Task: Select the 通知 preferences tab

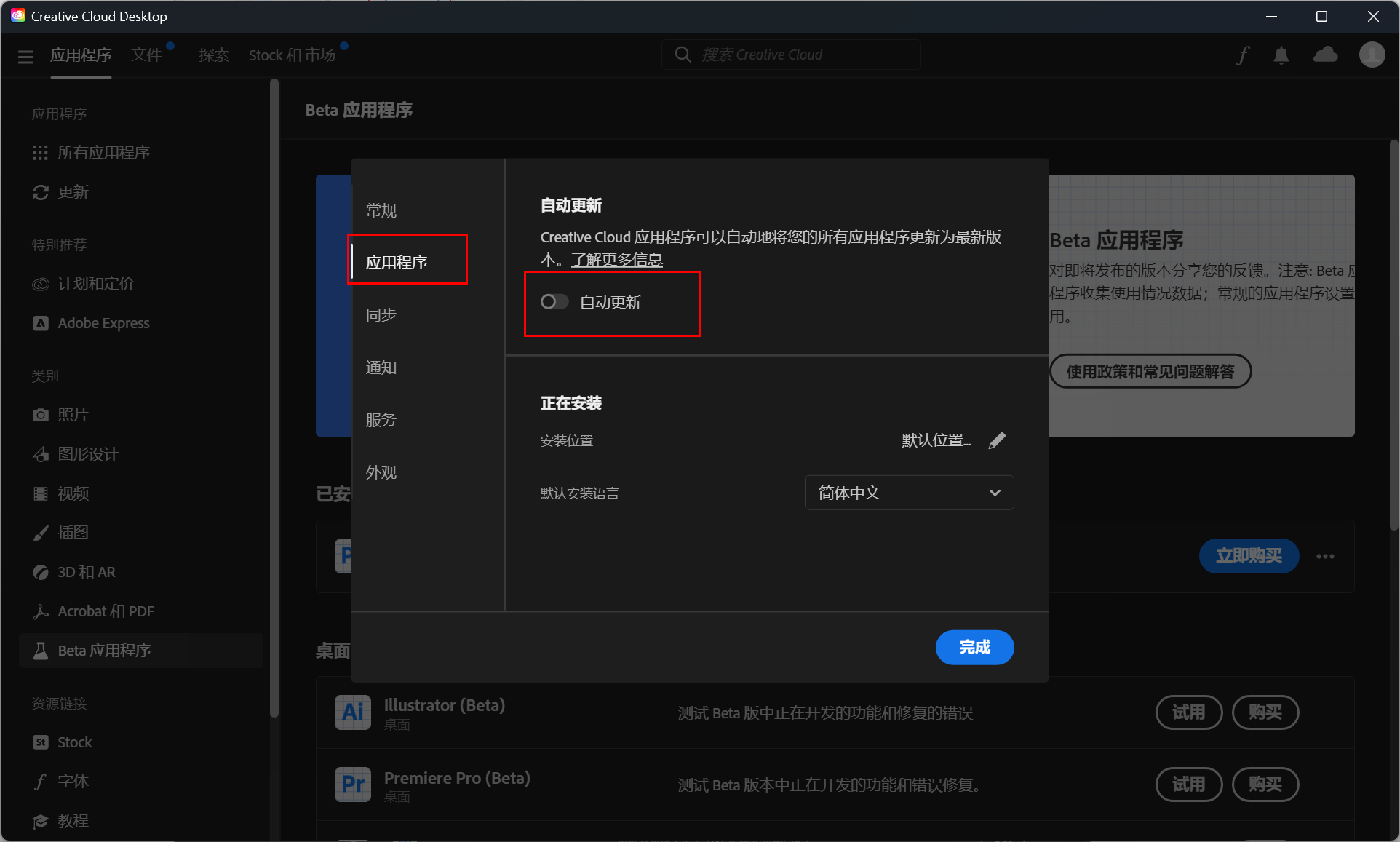Action: click(381, 368)
